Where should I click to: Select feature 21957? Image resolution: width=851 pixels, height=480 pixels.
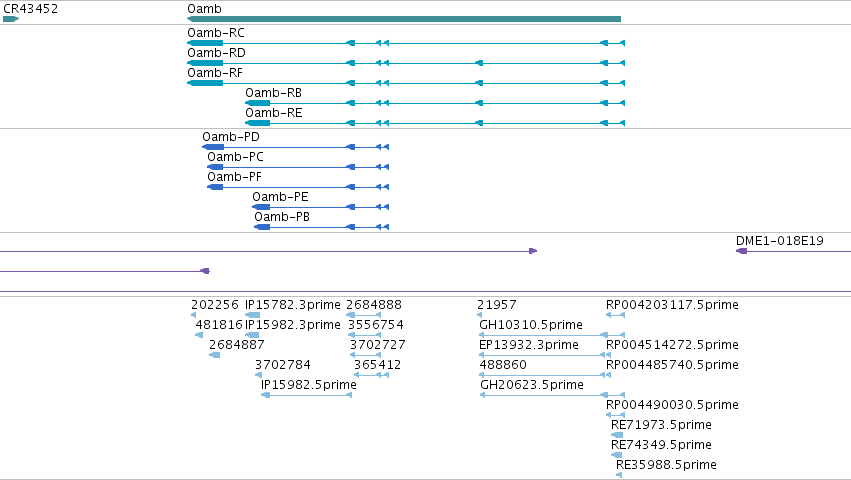click(x=497, y=305)
